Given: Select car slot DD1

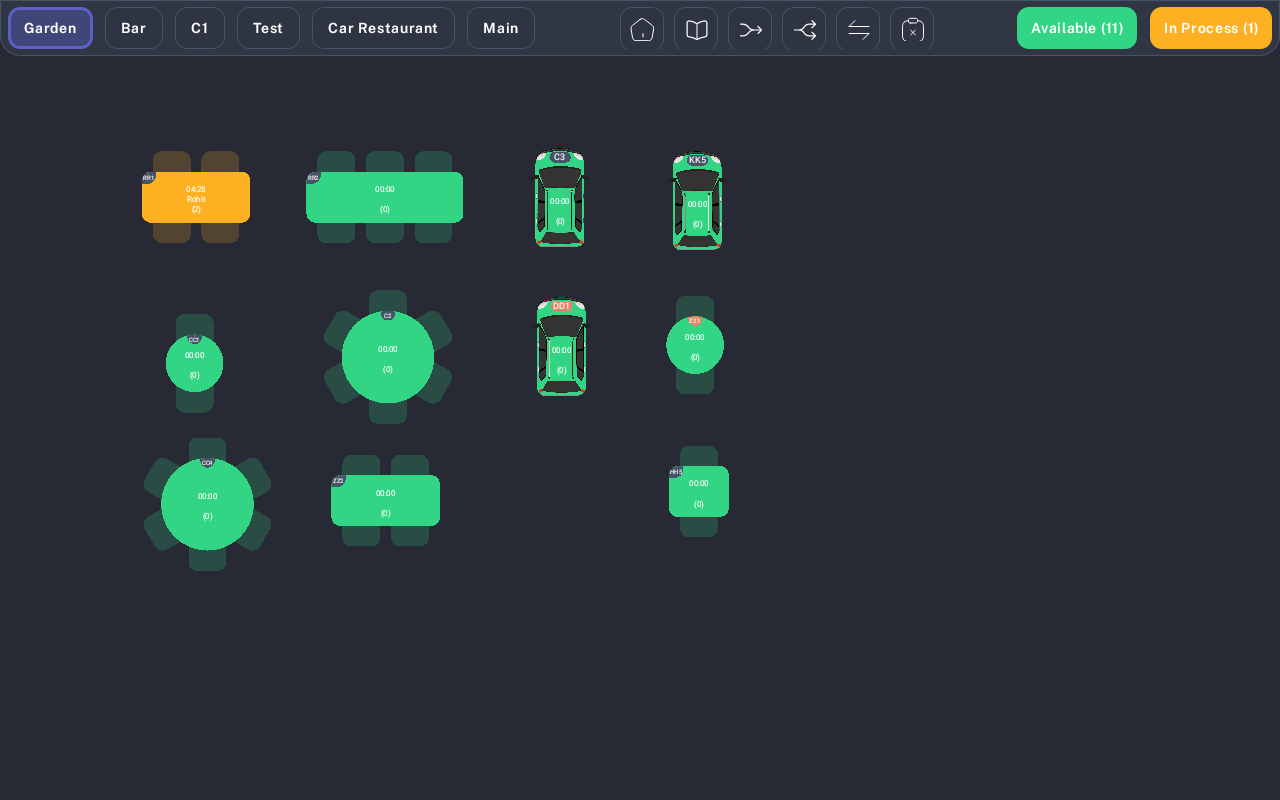Looking at the screenshot, I should (561, 347).
